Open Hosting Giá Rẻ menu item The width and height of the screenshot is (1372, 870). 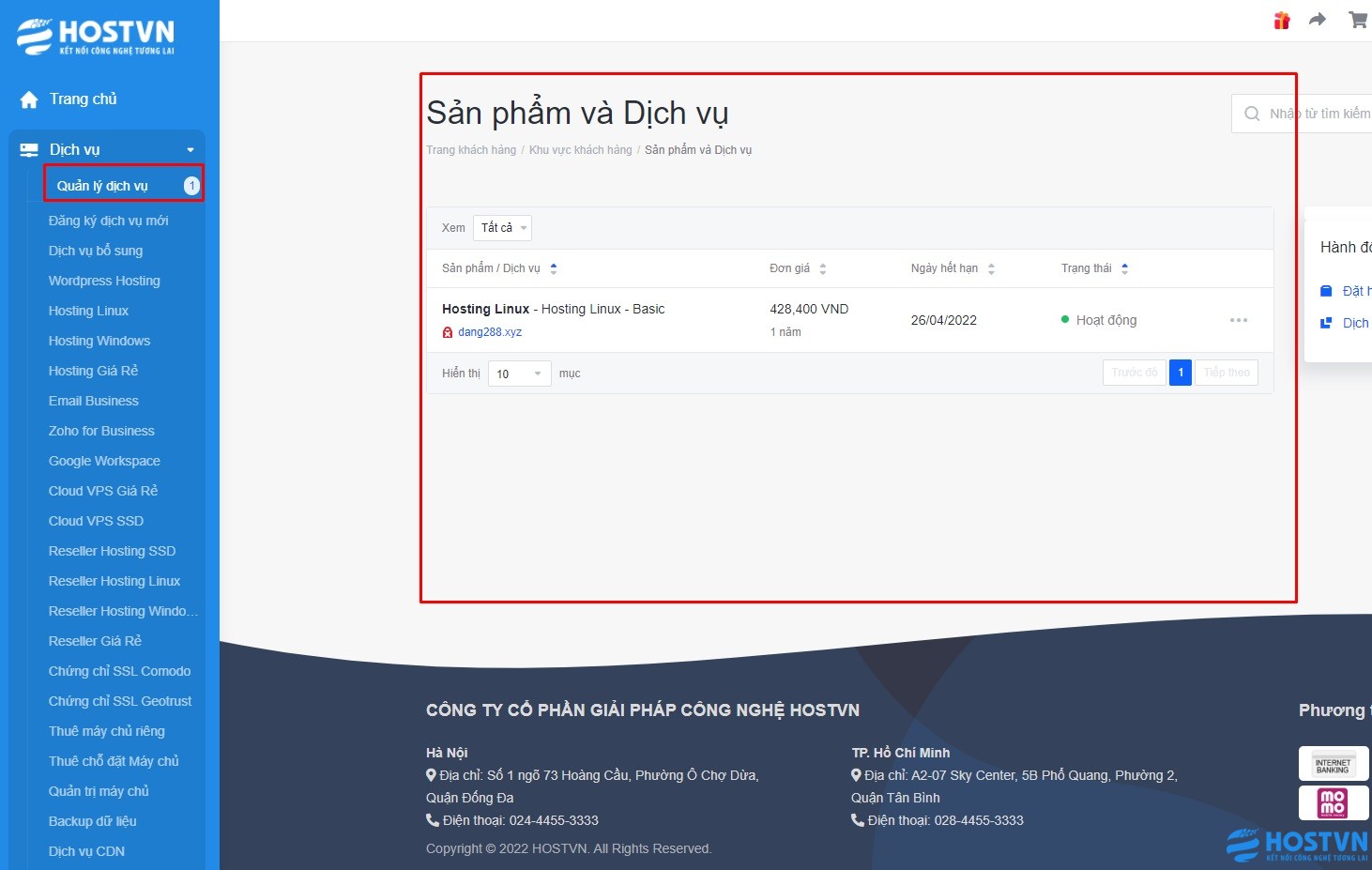(x=93, y=371)
